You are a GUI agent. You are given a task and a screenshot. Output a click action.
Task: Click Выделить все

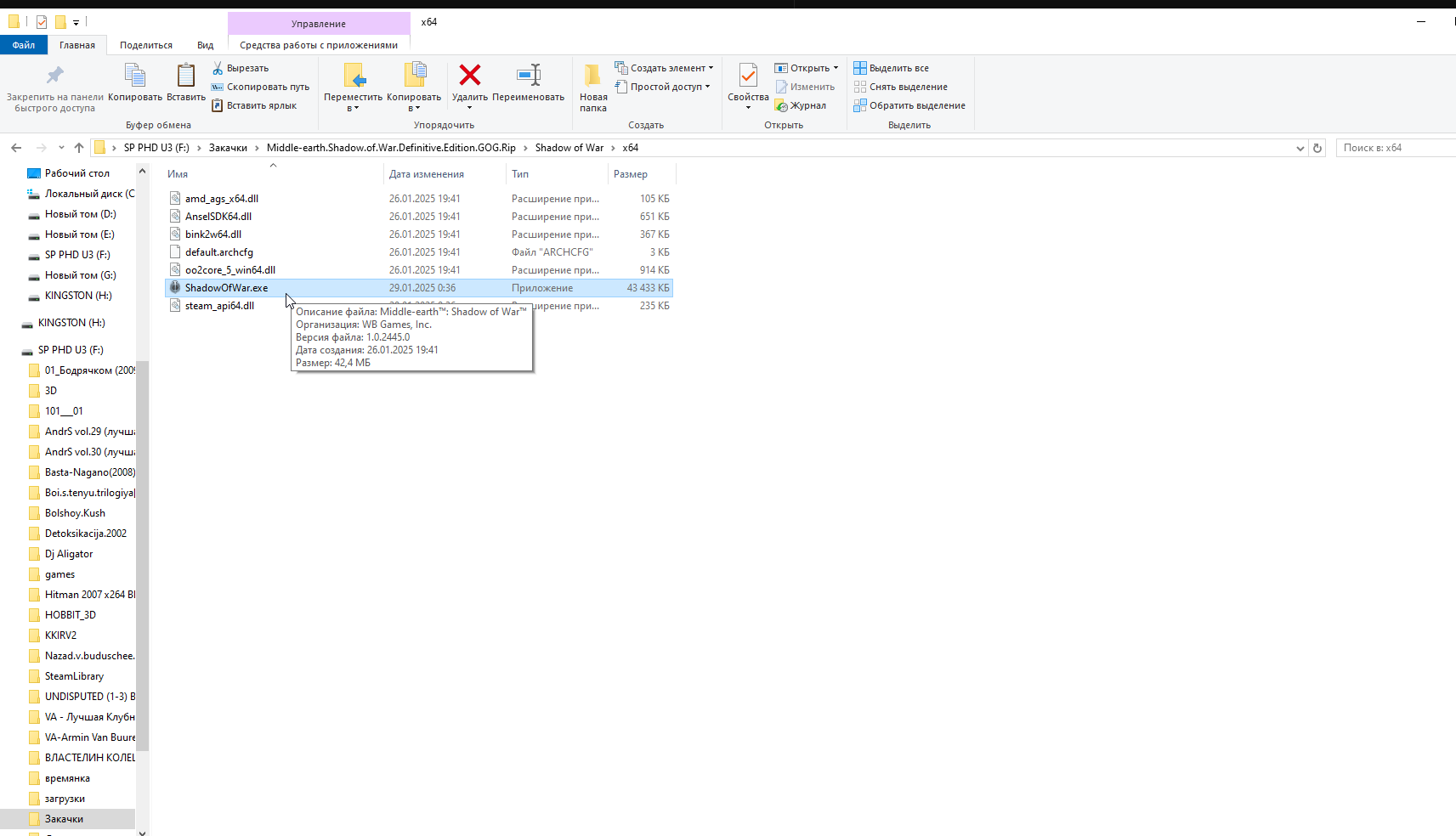[x=892, y=68]
